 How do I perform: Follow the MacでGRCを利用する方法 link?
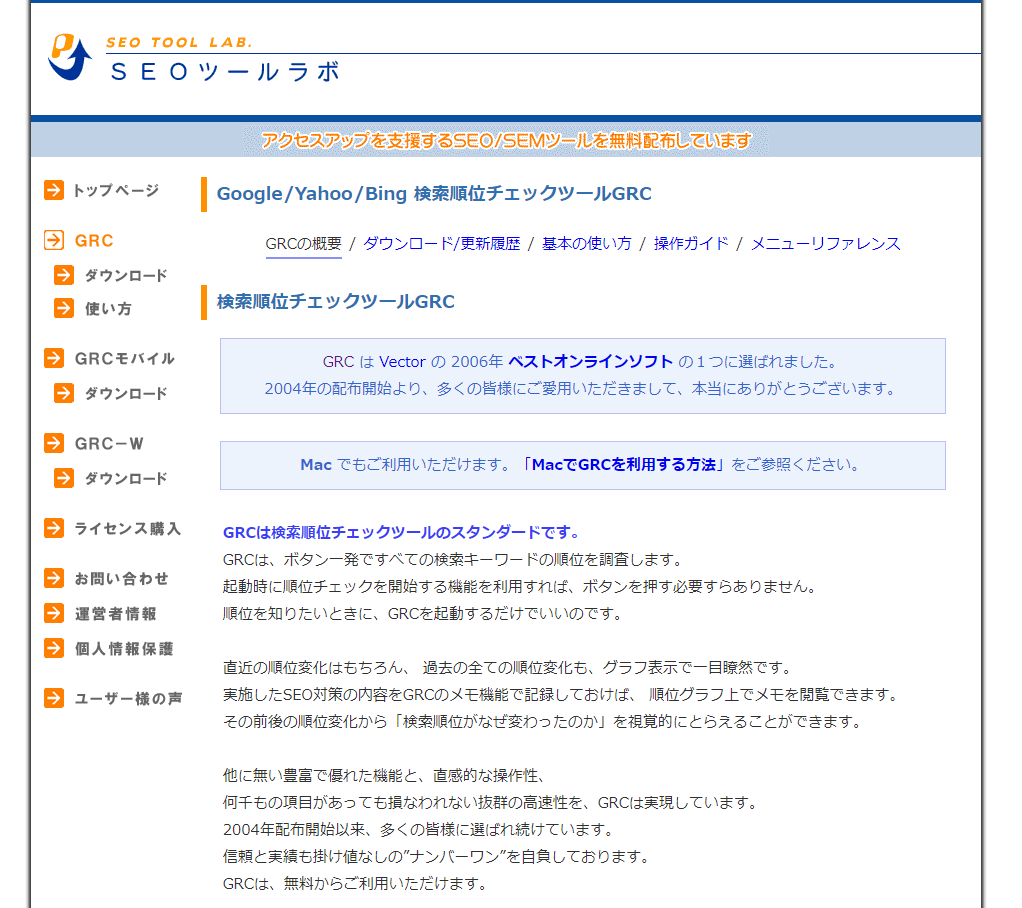click(624, 465)
